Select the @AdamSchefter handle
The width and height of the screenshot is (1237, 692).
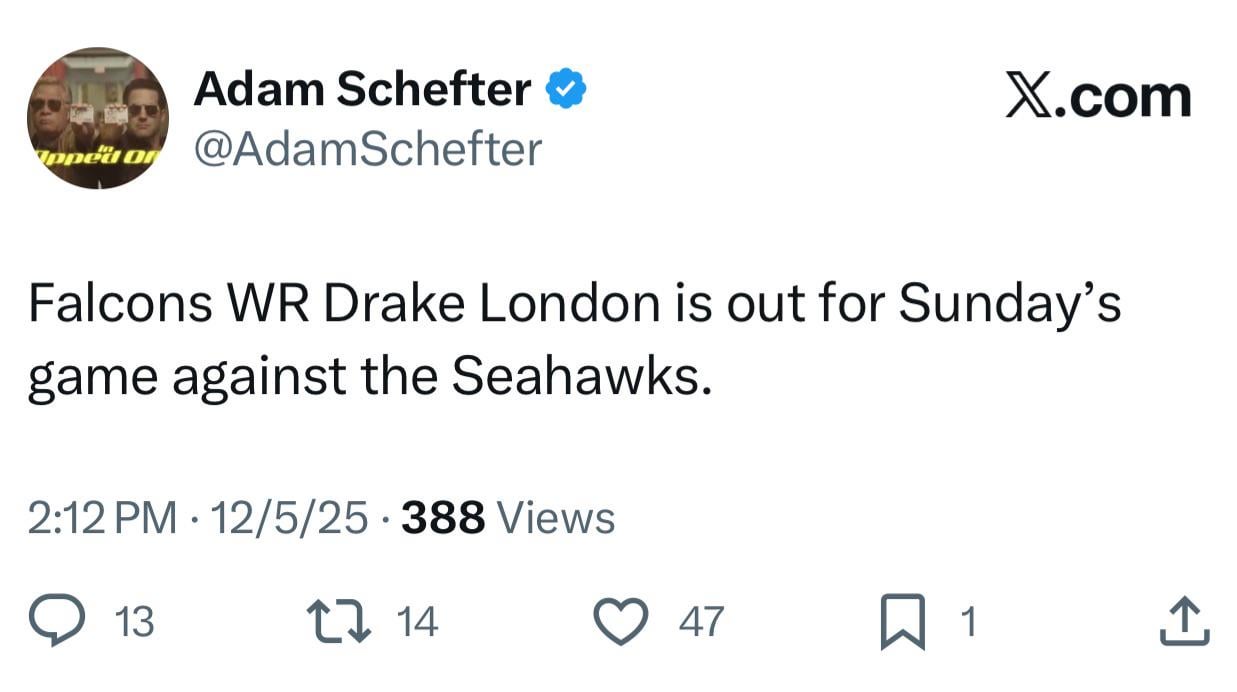[369, 148]
